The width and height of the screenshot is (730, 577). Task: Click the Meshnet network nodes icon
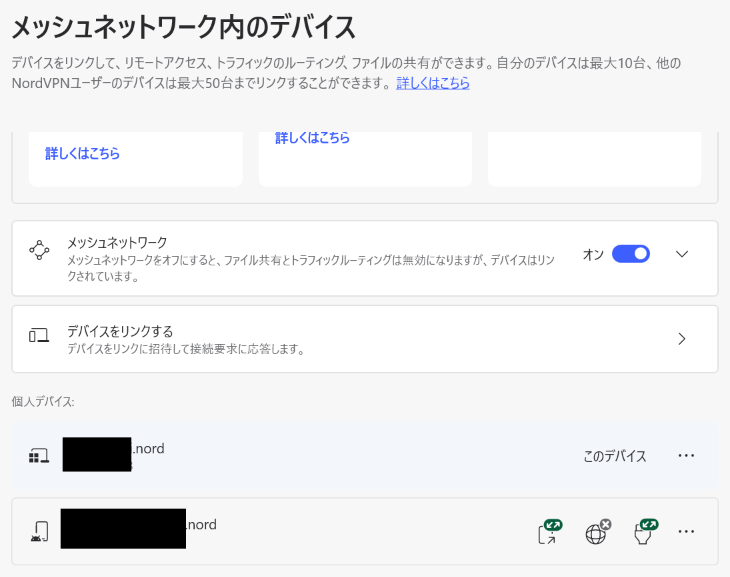39,250
